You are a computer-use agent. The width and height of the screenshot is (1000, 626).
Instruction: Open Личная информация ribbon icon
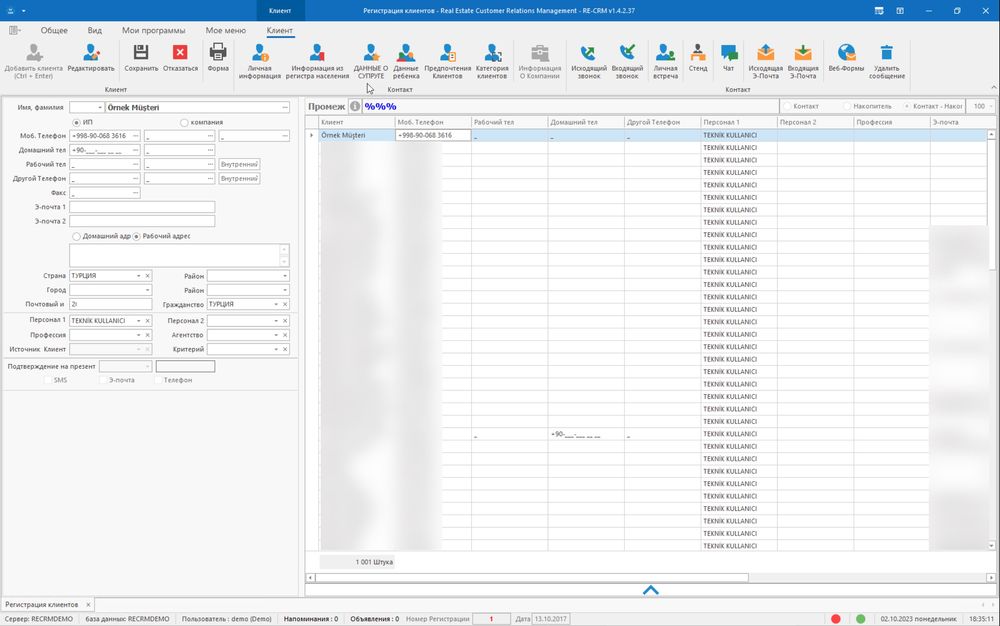(260, 53)
